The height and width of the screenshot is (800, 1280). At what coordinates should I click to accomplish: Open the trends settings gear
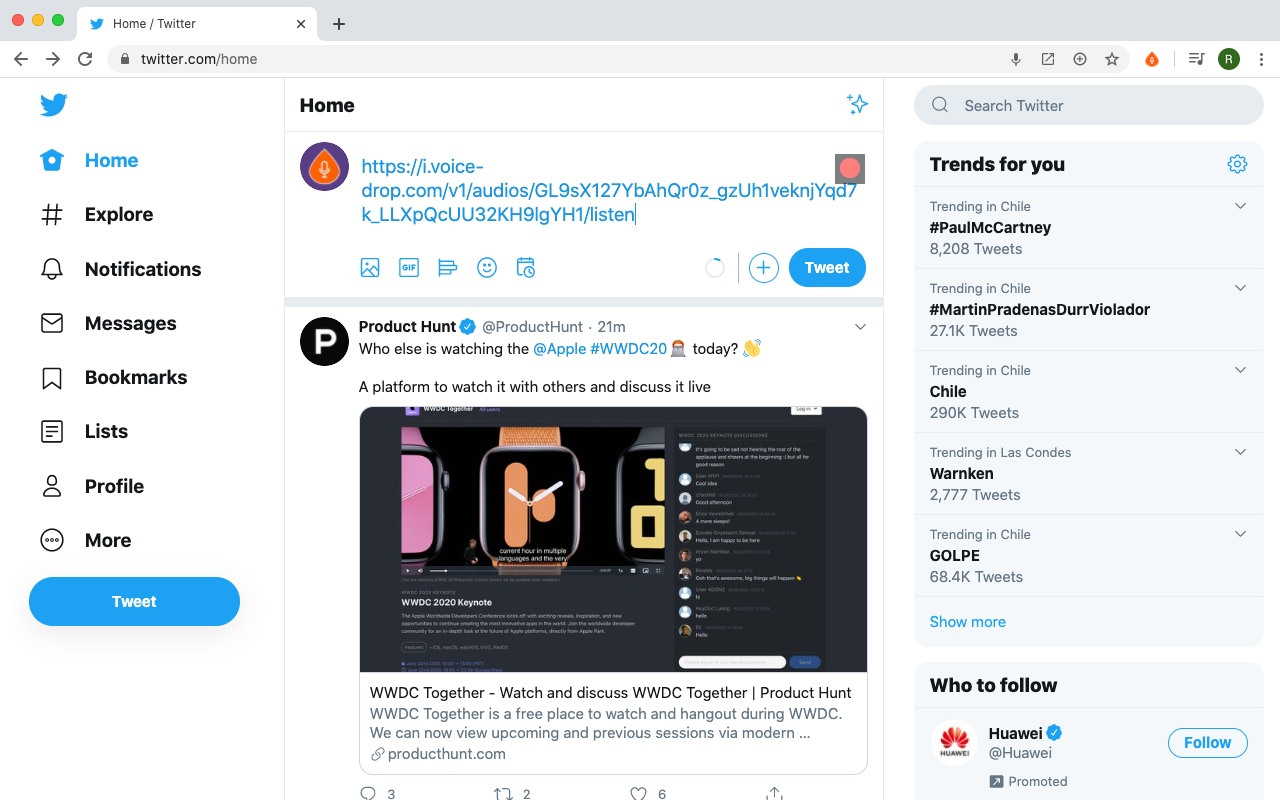click(x=1237, y=164)
